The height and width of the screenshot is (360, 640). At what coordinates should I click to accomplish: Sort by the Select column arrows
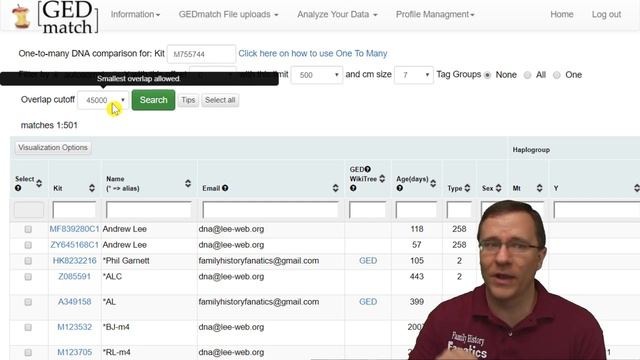[39, 183]
